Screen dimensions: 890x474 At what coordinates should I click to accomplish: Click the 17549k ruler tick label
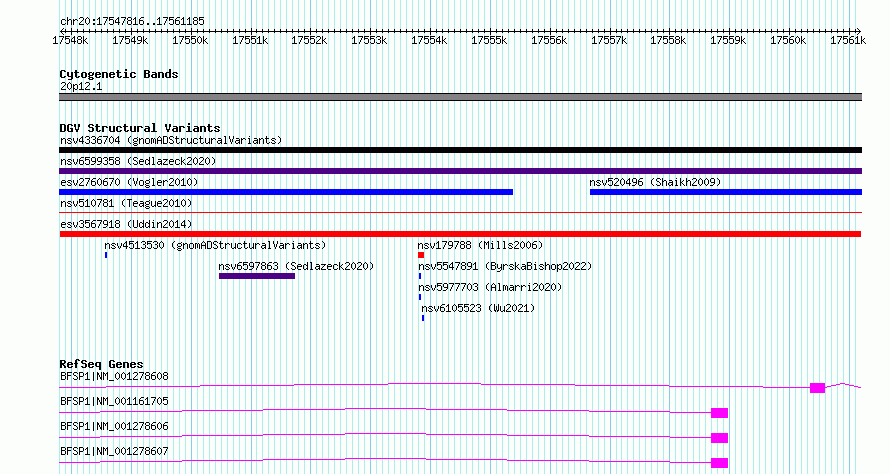coord(130,40)
